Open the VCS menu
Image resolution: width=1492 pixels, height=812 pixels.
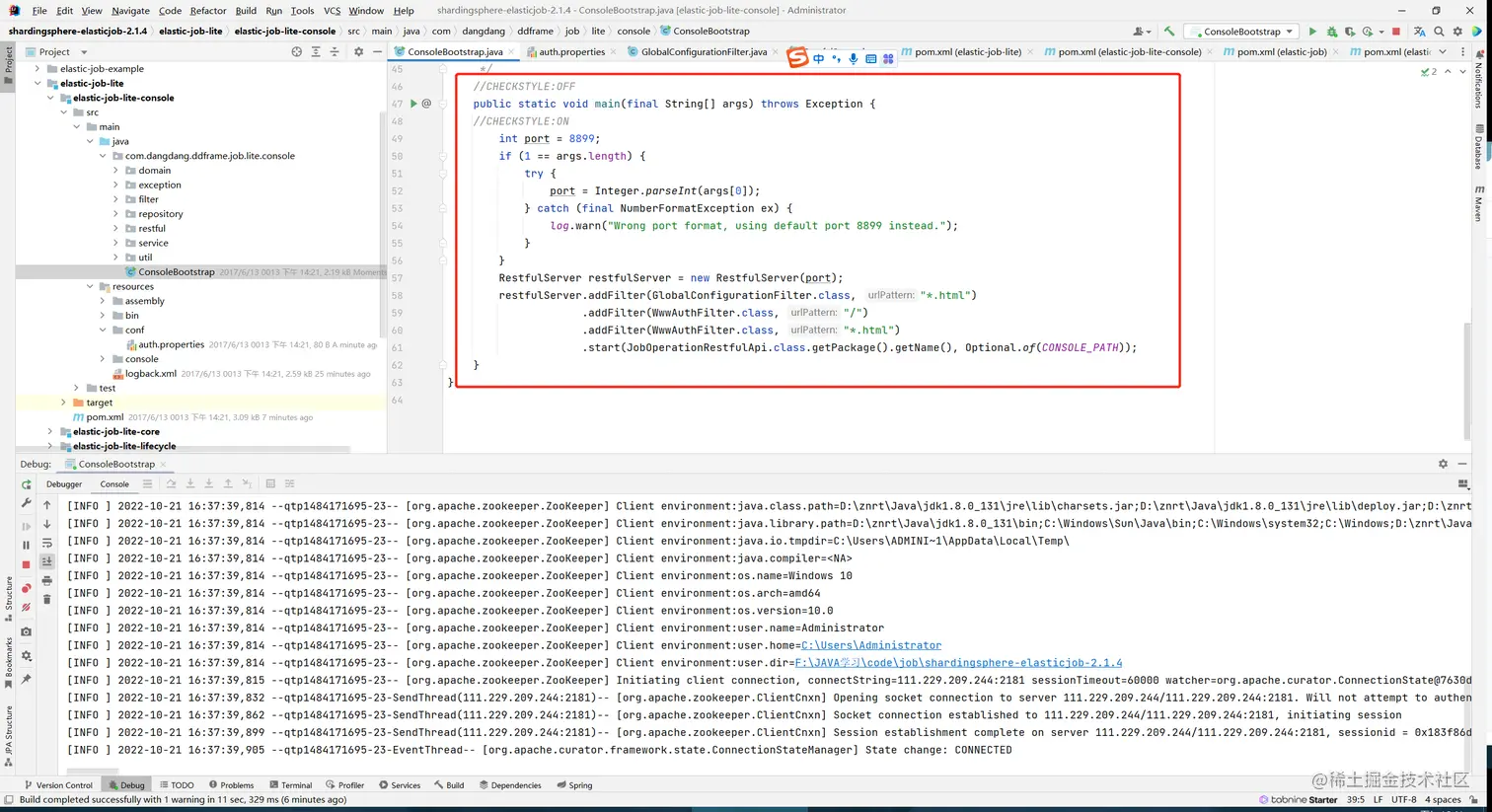tap(332, 11)
